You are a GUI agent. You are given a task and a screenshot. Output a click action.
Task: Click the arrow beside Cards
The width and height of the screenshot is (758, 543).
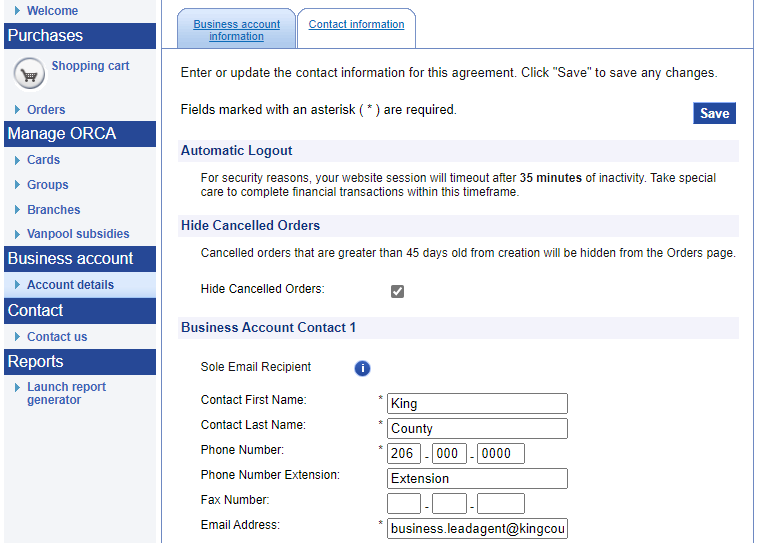pyautogui.click(x=17, y=160)
